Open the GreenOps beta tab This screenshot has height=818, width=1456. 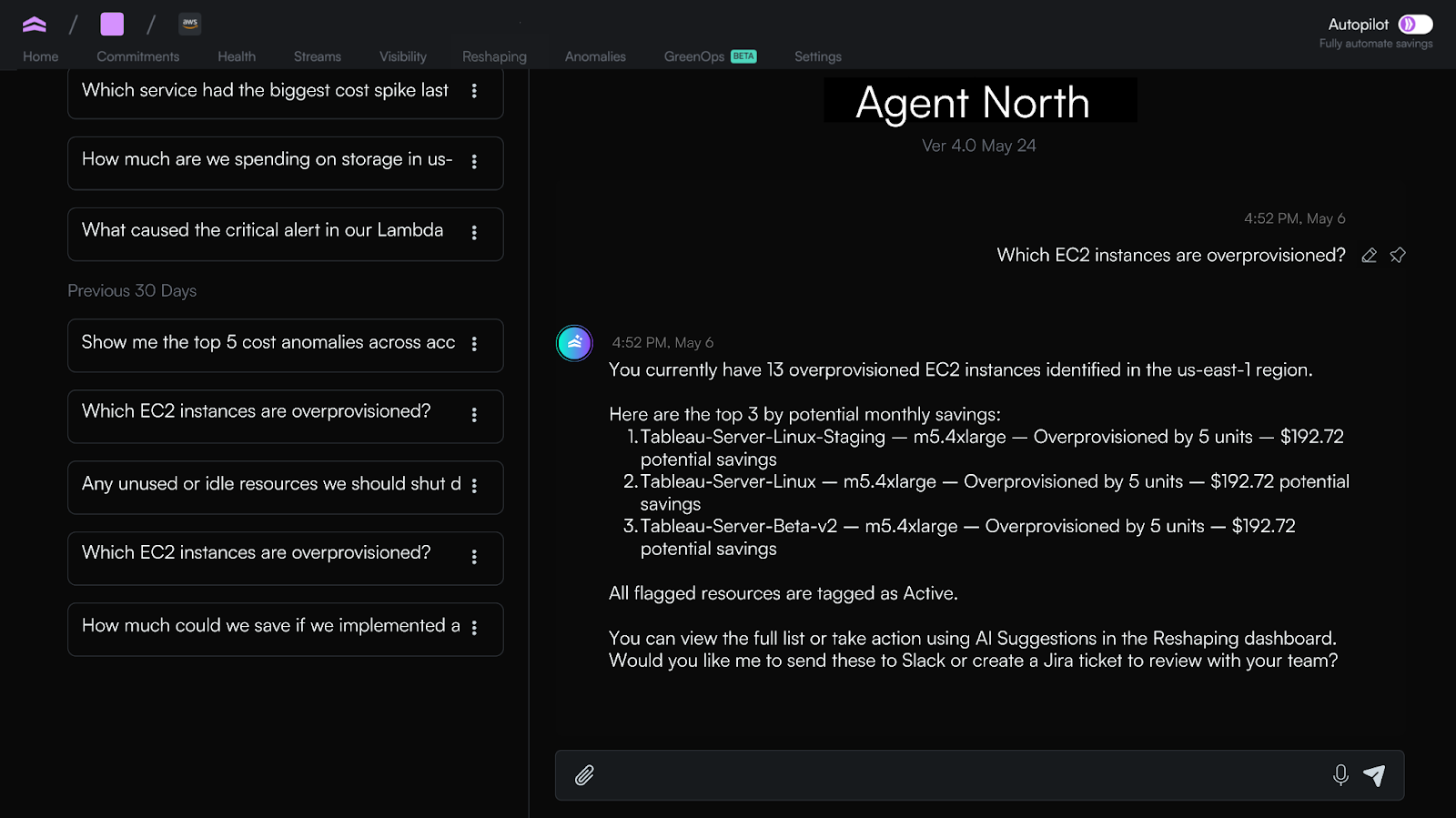click(x=710, y=56)
